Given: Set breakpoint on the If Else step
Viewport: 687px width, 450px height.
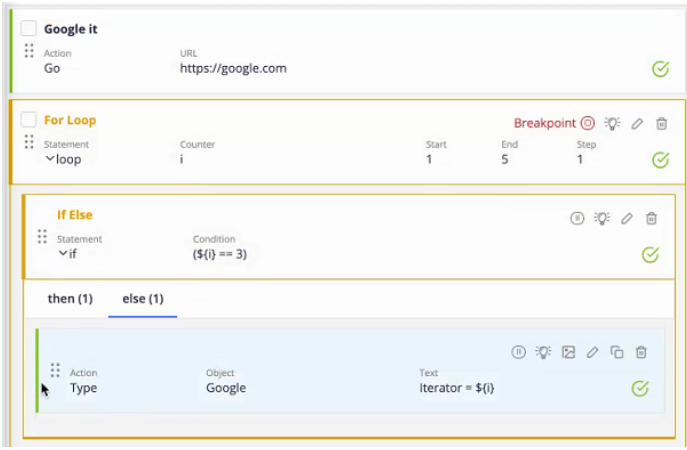Looking at the screenshot, I should click(x=577, y=218).
